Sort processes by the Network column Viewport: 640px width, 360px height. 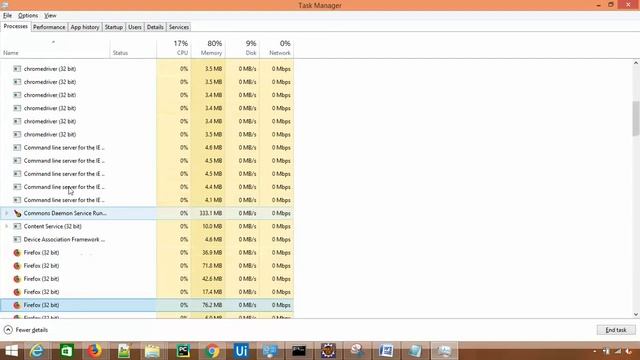click(277, 48)
